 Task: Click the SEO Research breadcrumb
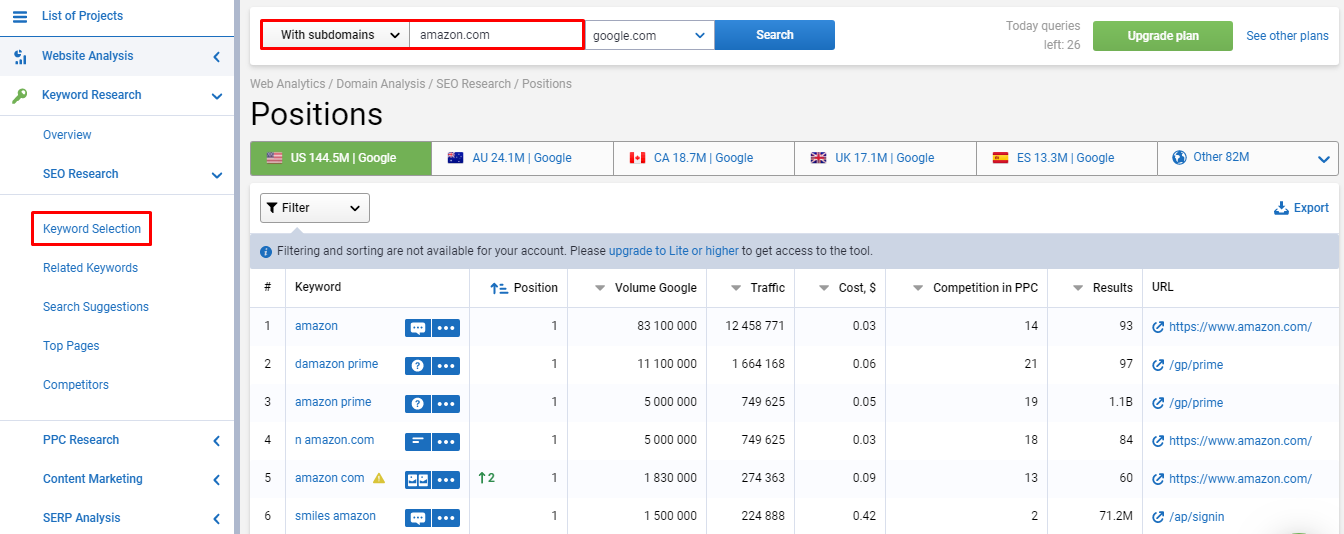coord(472,84)
